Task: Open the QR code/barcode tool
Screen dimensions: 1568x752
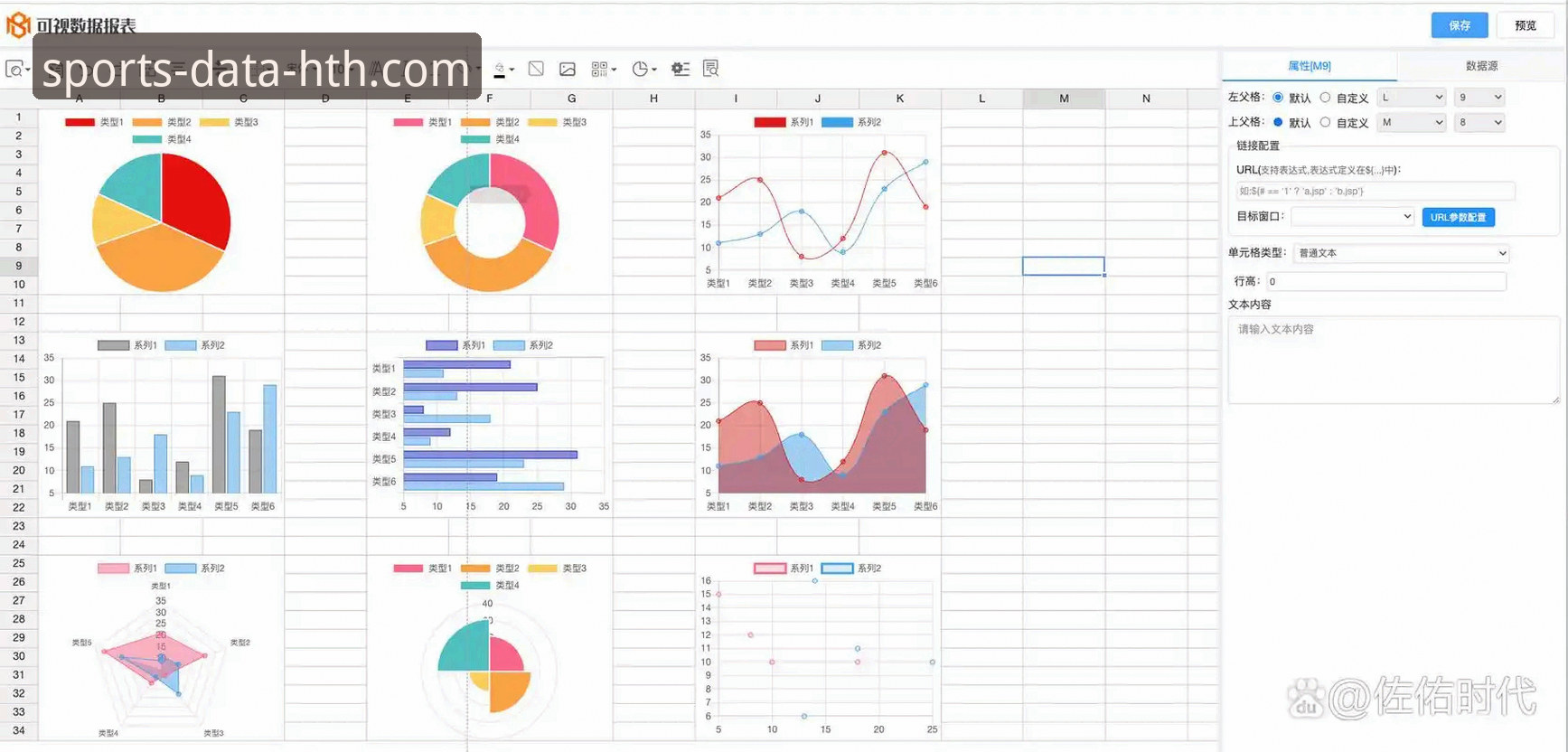Action: [x=601, y=69]
